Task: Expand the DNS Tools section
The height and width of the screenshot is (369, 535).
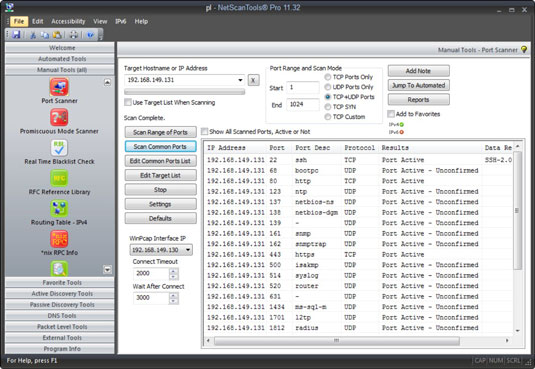Action: pos(60,315)
